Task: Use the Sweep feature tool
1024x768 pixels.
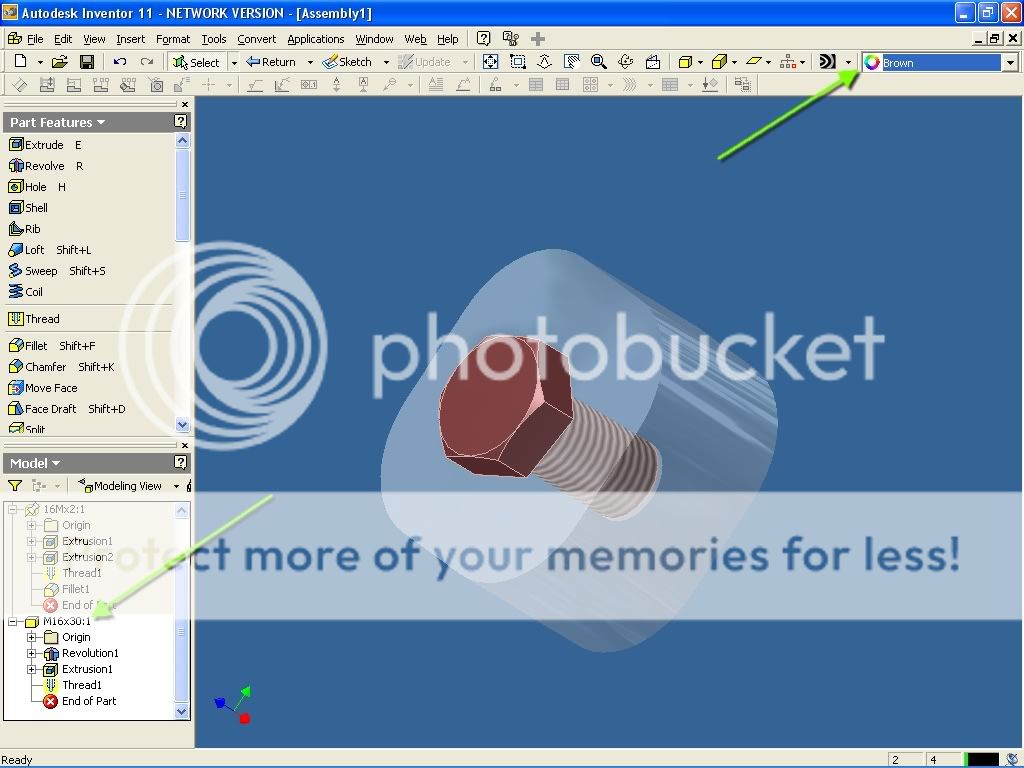Action: (x=40, y=271)
